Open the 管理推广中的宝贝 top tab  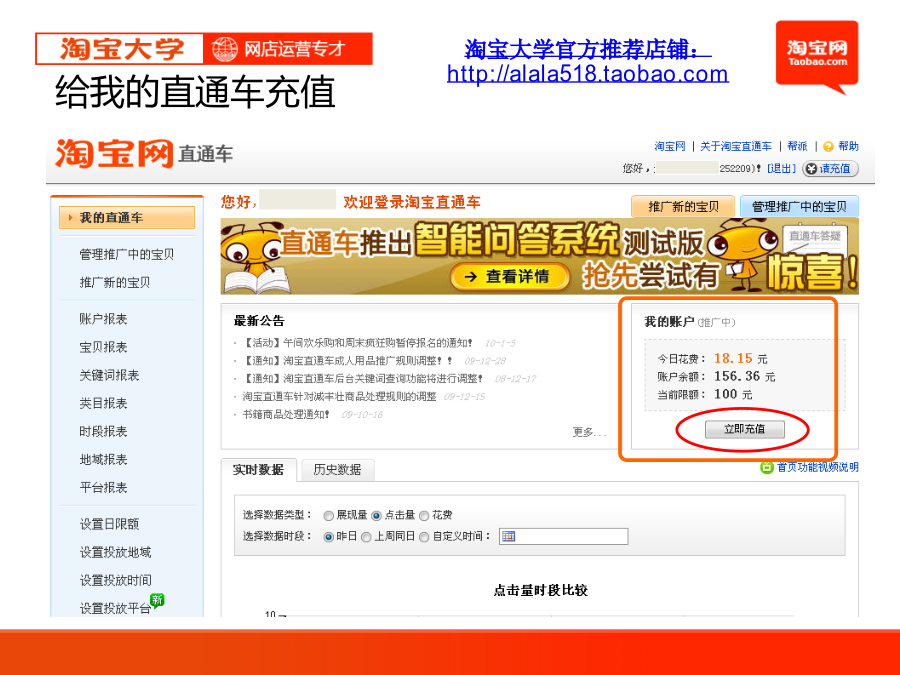pos(799,207)
